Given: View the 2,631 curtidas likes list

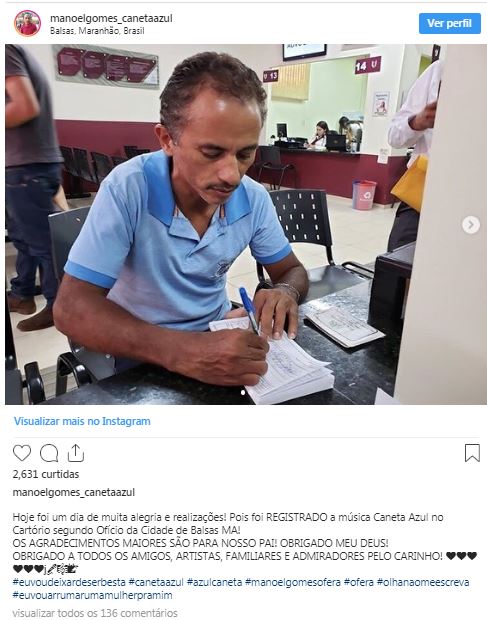Looking at the screenshot, I should tap(46, 474).
